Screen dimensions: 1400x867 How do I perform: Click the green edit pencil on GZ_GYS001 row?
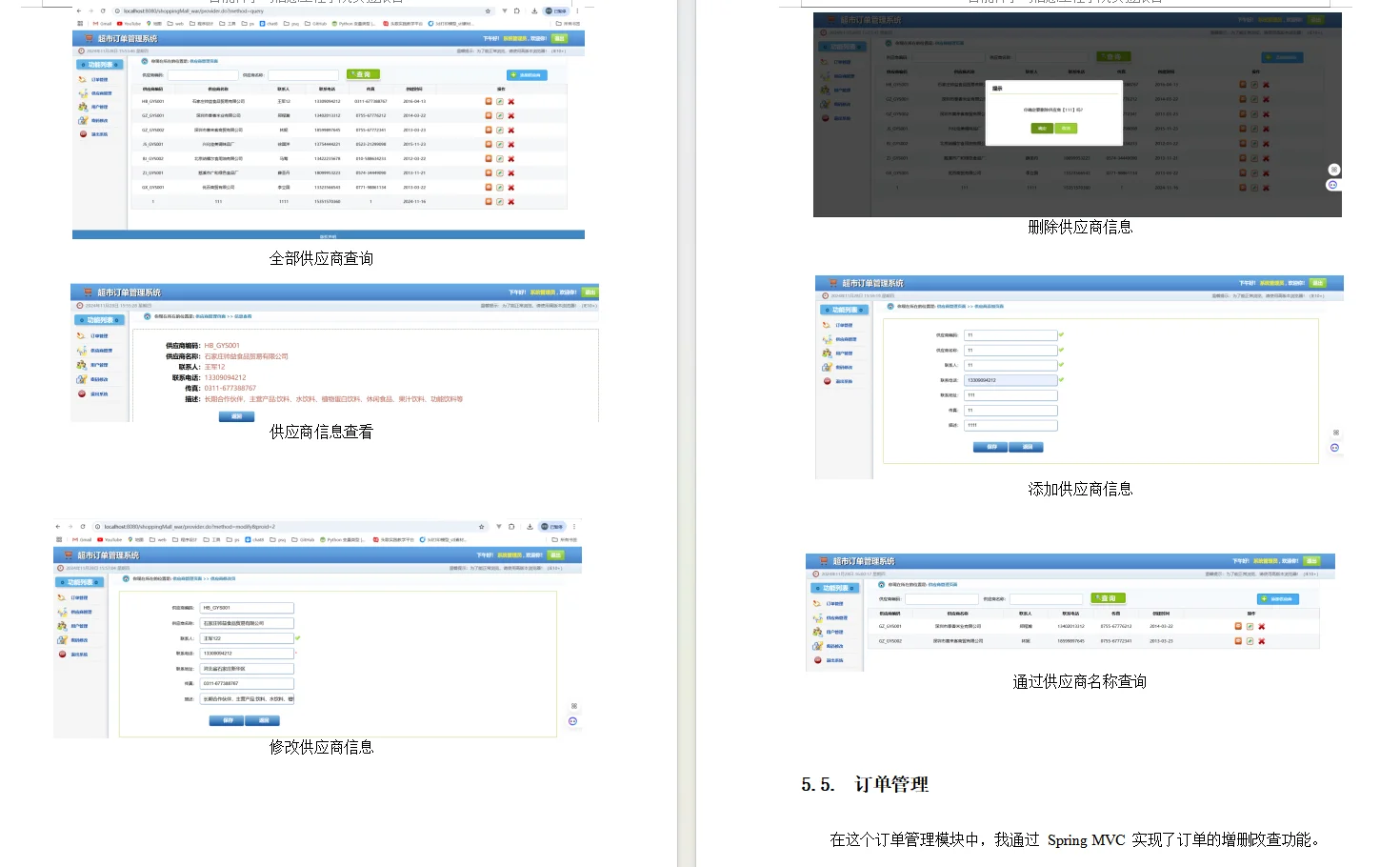point(499,114)
